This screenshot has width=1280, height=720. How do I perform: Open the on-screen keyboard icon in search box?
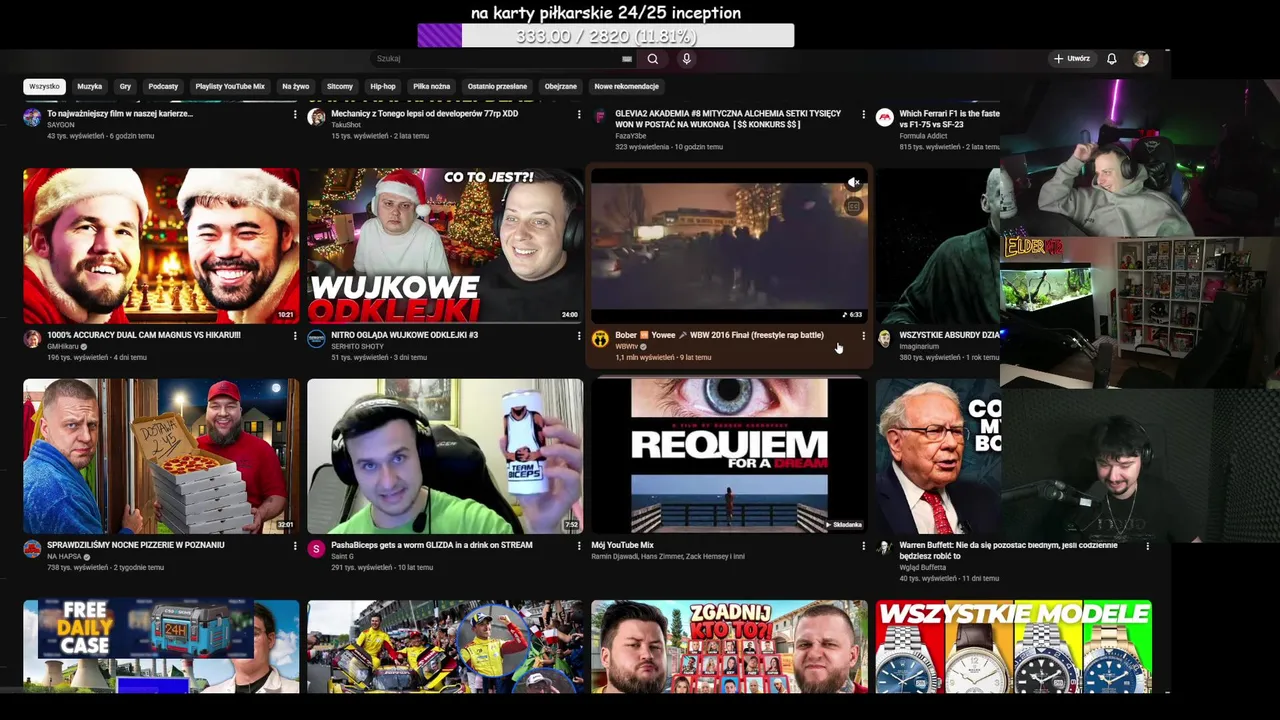[x=627, y=59]
